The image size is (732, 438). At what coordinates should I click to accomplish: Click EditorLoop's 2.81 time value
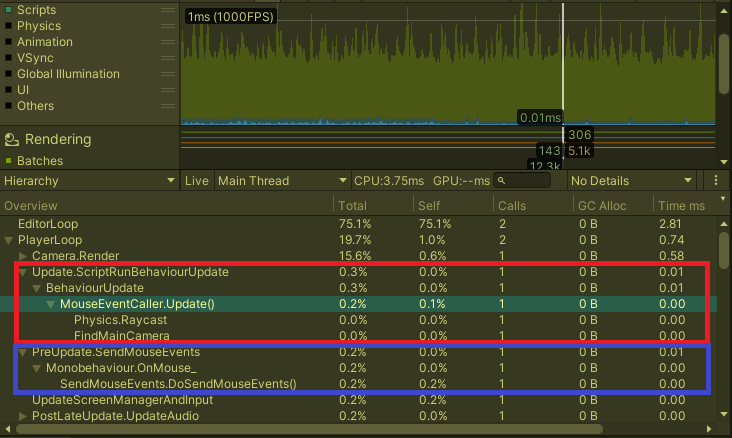[671, 224]
